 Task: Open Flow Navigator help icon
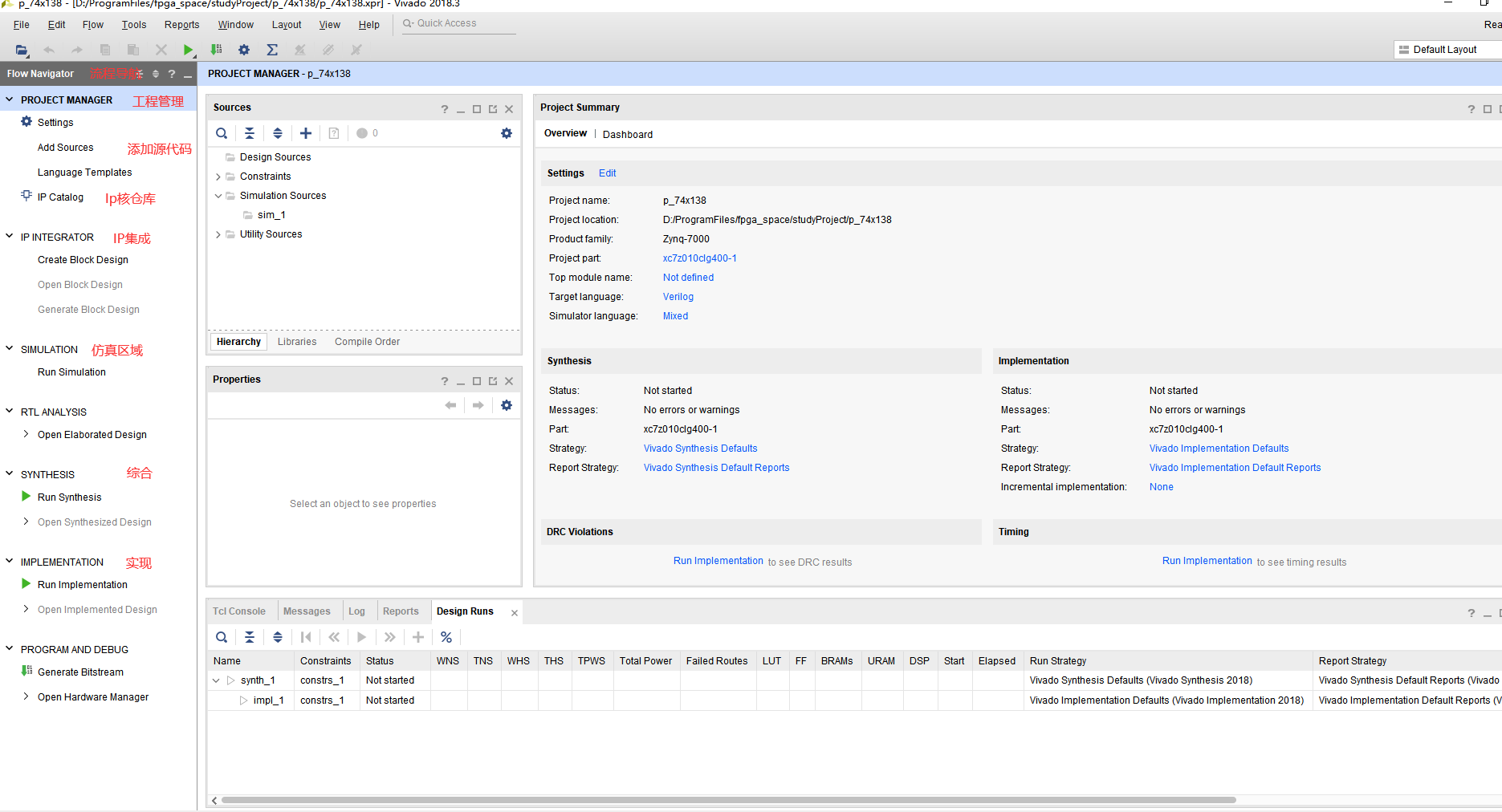[171, 74]
